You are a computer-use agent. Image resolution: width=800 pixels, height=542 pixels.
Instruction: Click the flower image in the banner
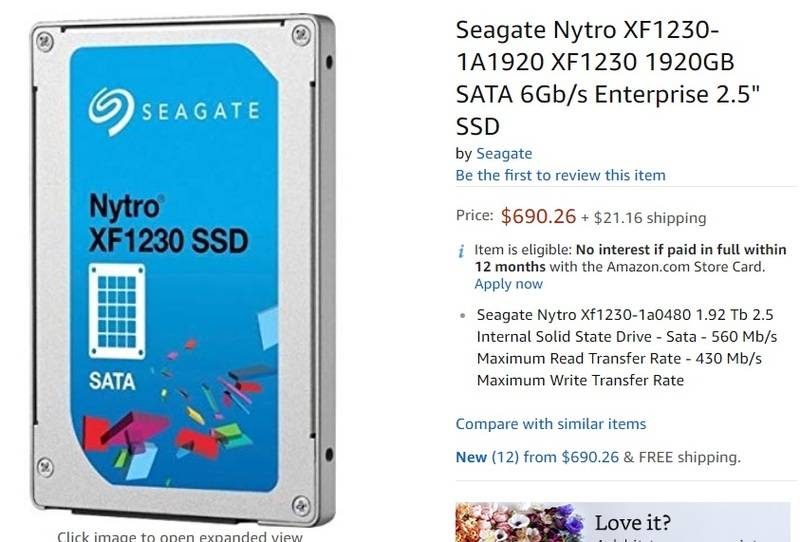click(x=518, y=523)
